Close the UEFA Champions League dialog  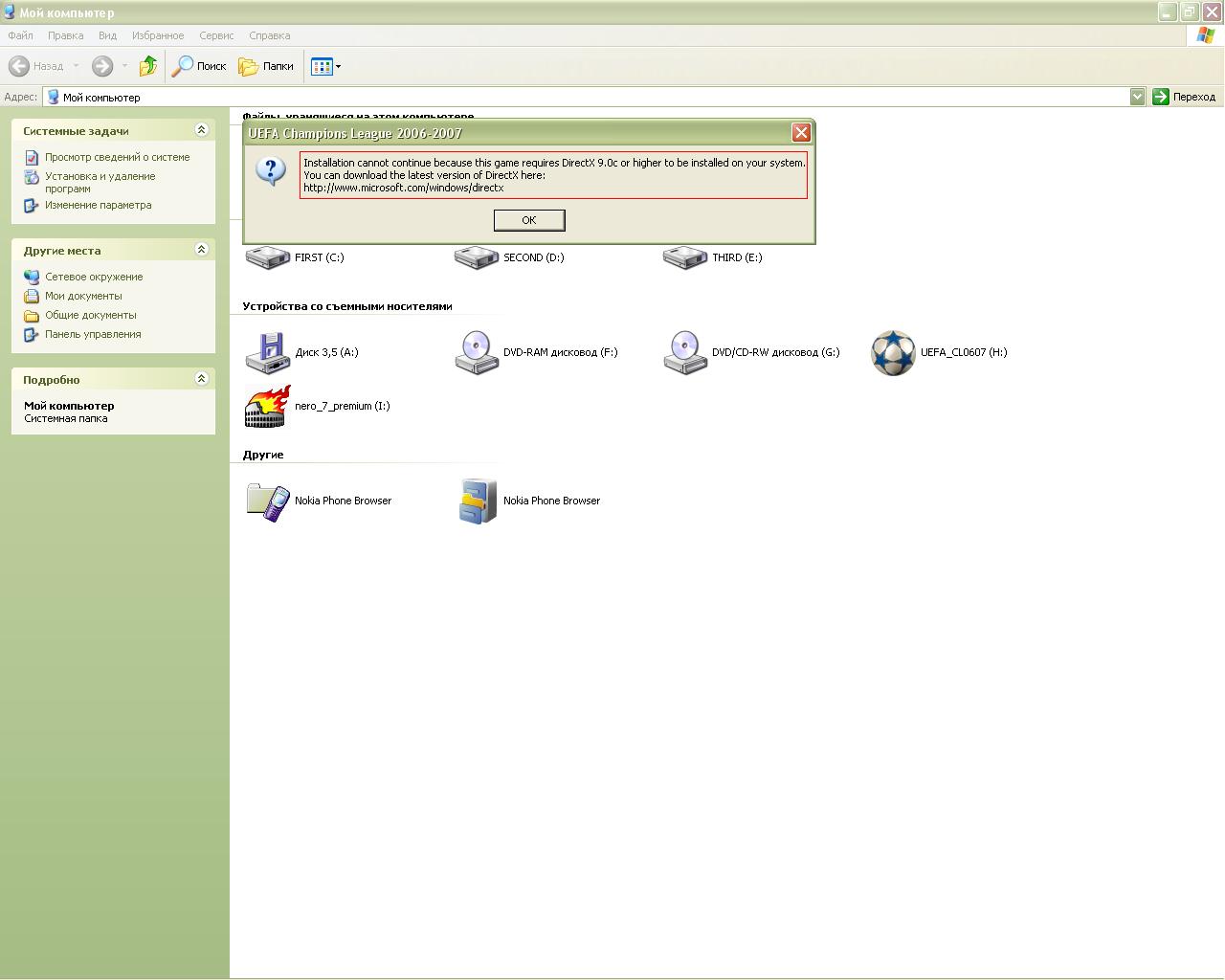(x=801, y=133)
